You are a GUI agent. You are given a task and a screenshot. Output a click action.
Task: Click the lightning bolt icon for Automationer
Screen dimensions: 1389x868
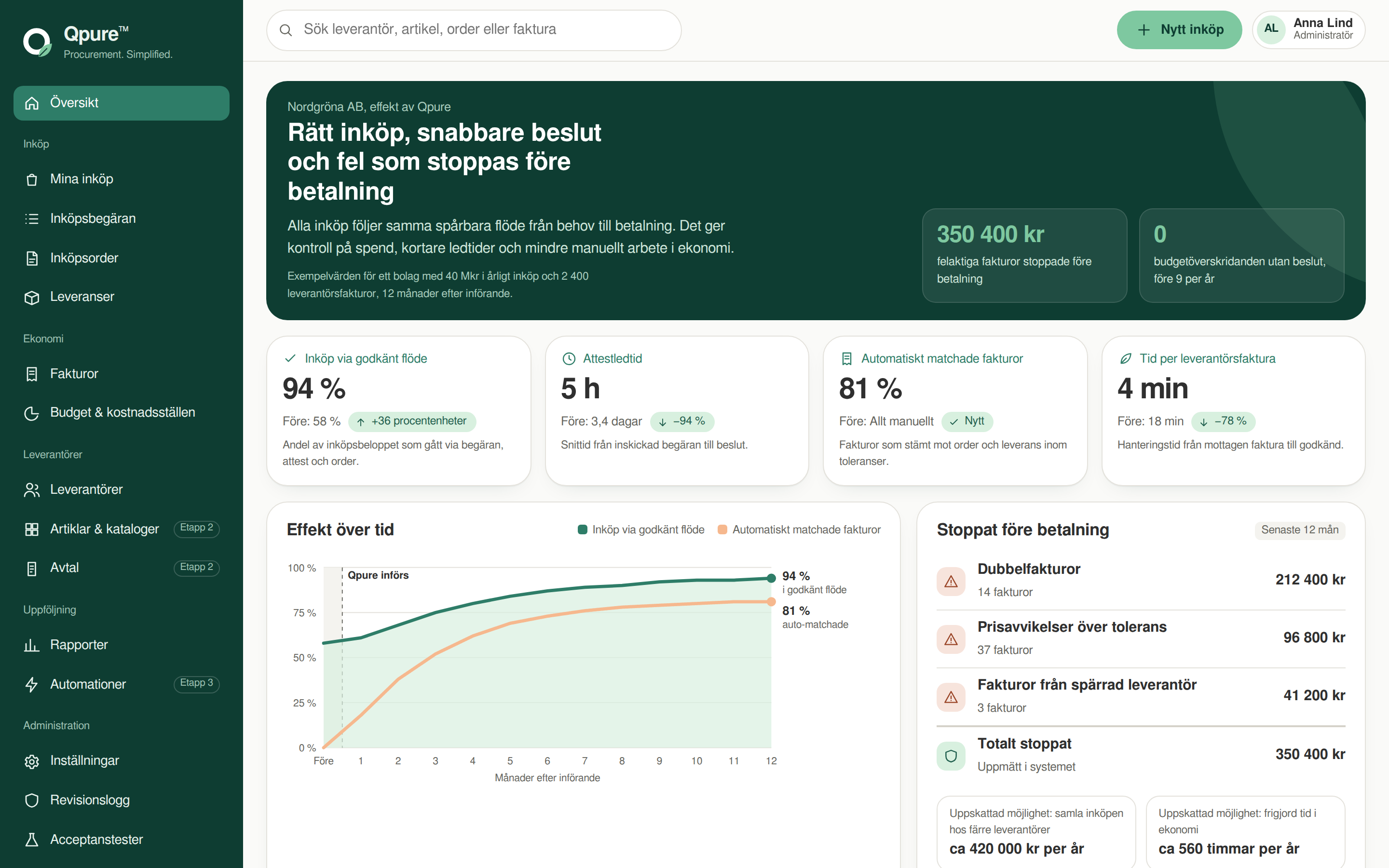point(32,684)
